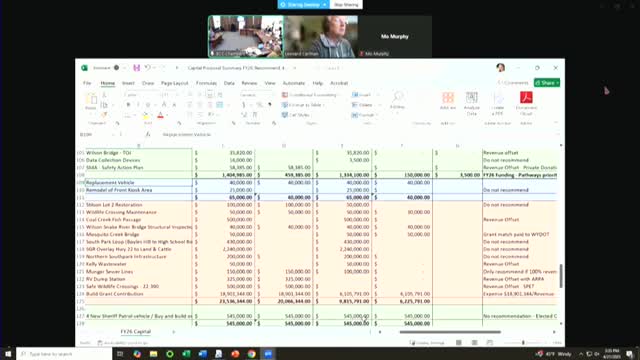Screen dimensions: 640x360
Task: Click the Undo arrow icon
Action: coord(147,68)
